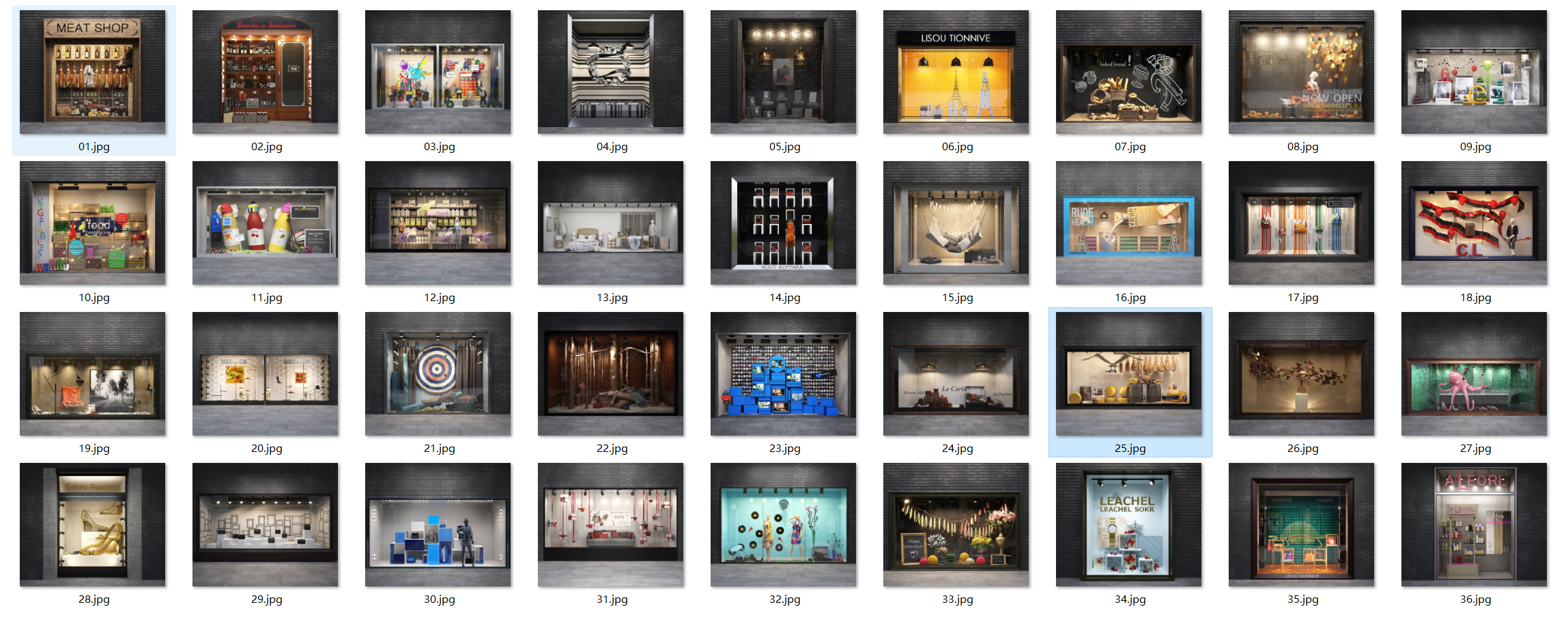Open the 04.jpg striped window thumbnail
Viewport: 1568px width, 622px height.
[x=611, y=72]
